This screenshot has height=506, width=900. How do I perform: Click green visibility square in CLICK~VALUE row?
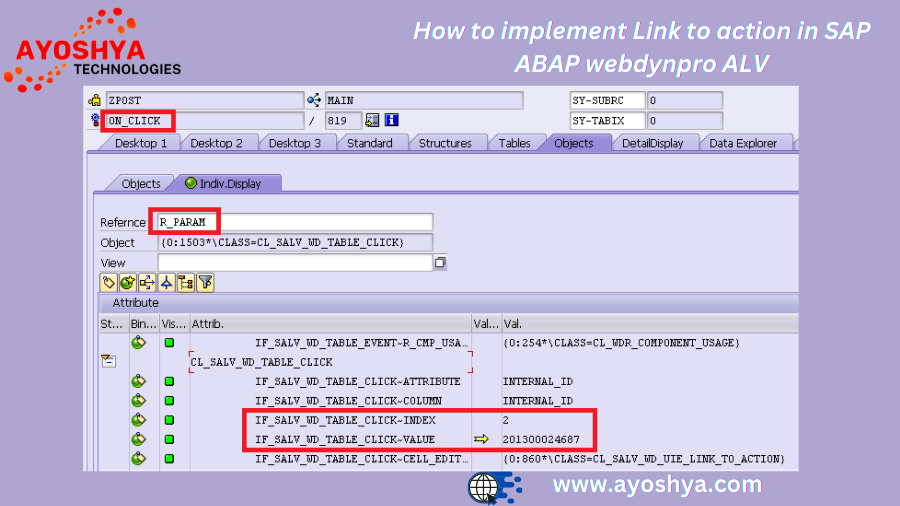[169, 439]
